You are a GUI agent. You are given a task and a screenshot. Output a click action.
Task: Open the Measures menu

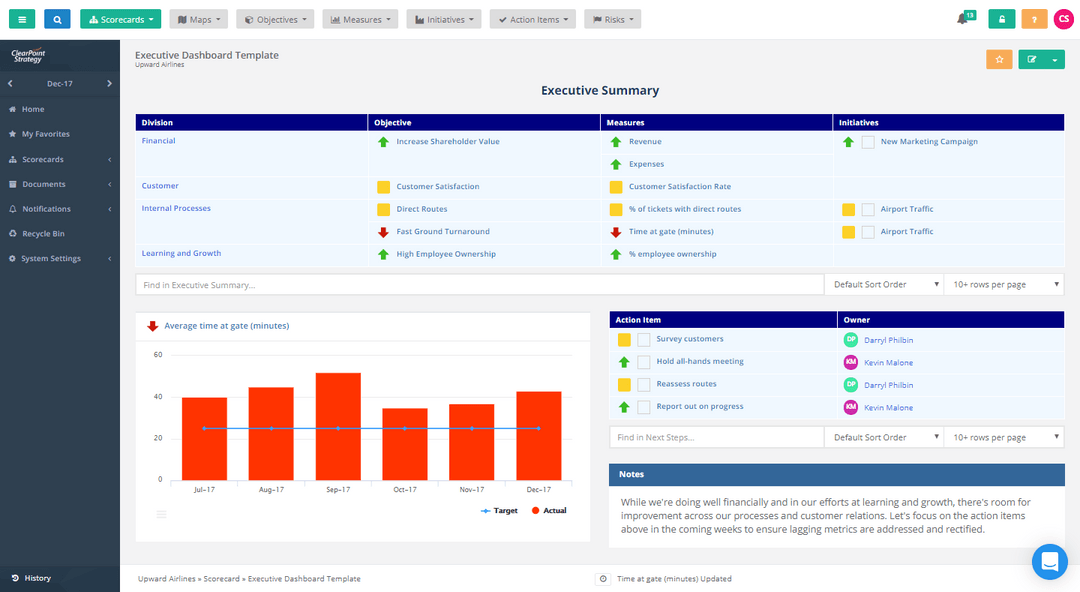359,18
